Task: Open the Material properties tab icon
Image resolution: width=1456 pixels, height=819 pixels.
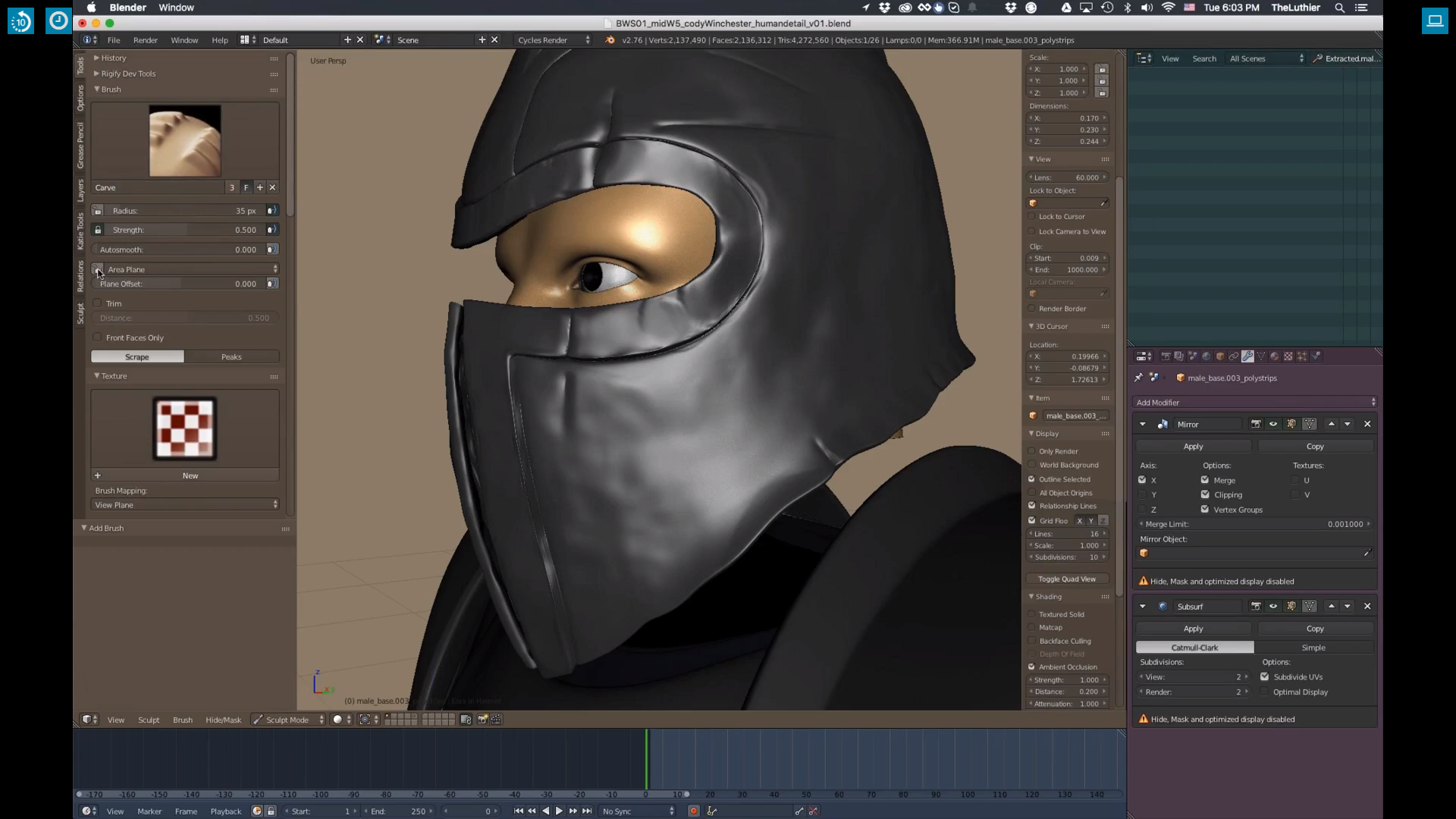Action: point(1275,356)
